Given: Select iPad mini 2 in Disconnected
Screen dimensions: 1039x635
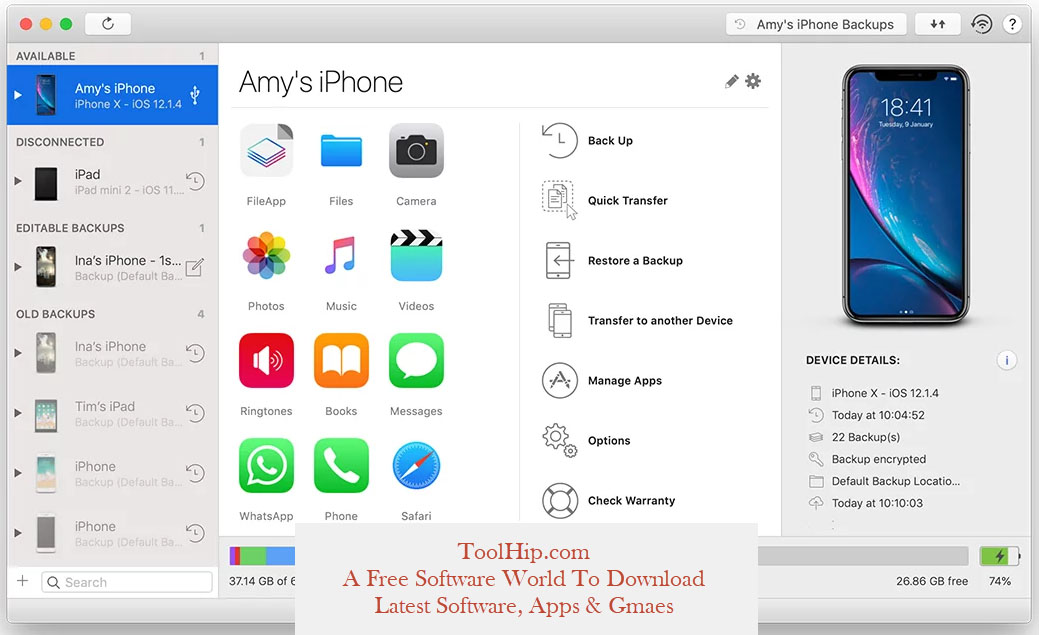Looking at the screenshot, I should pos(113,181).
